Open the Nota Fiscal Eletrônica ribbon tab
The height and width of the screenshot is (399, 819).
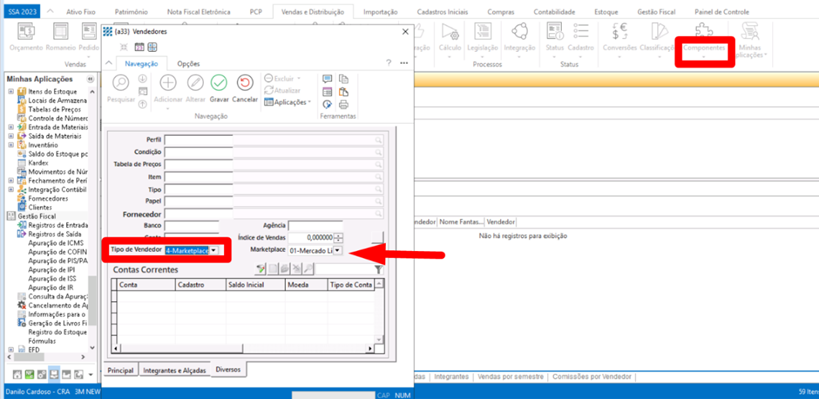[x=198, y=11]
